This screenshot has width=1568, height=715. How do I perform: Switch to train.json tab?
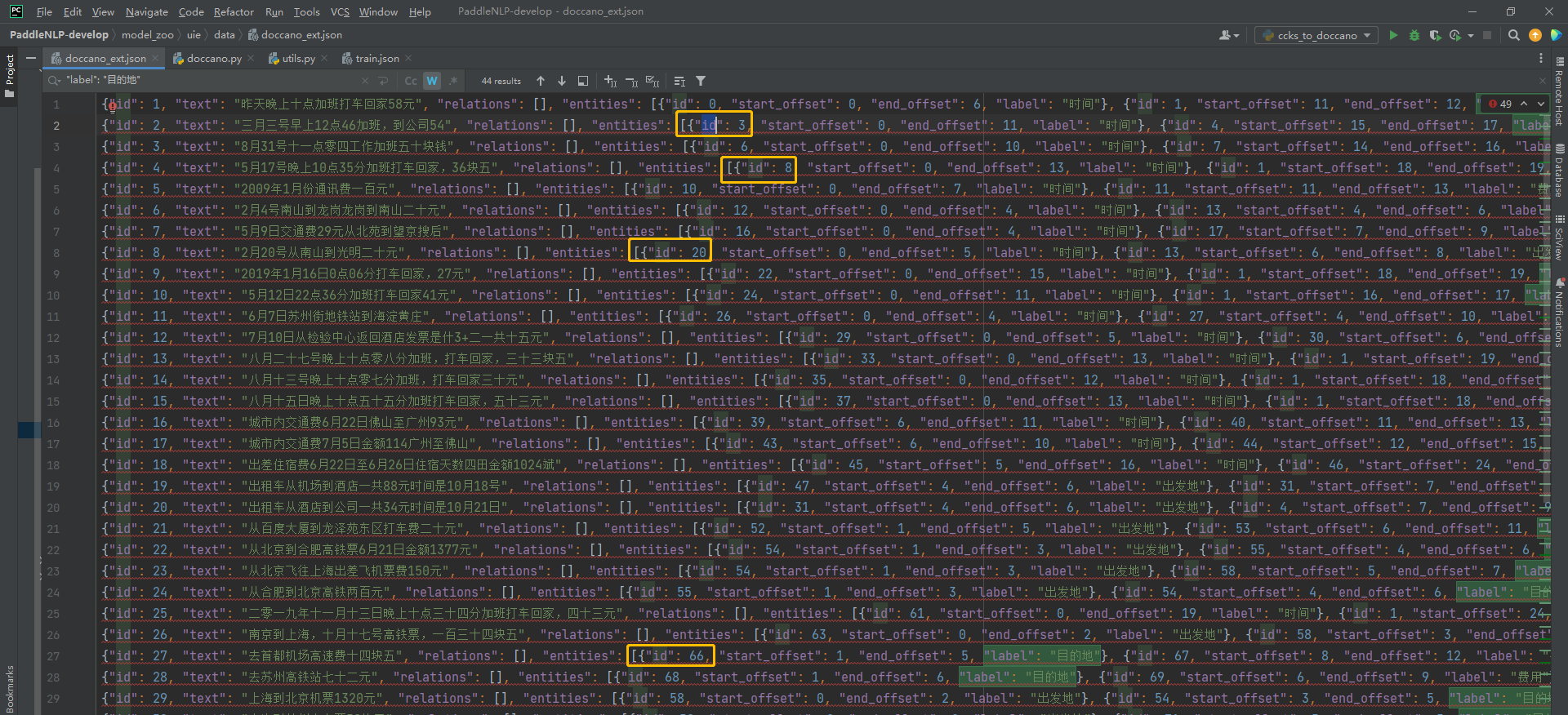pos(377,58)
